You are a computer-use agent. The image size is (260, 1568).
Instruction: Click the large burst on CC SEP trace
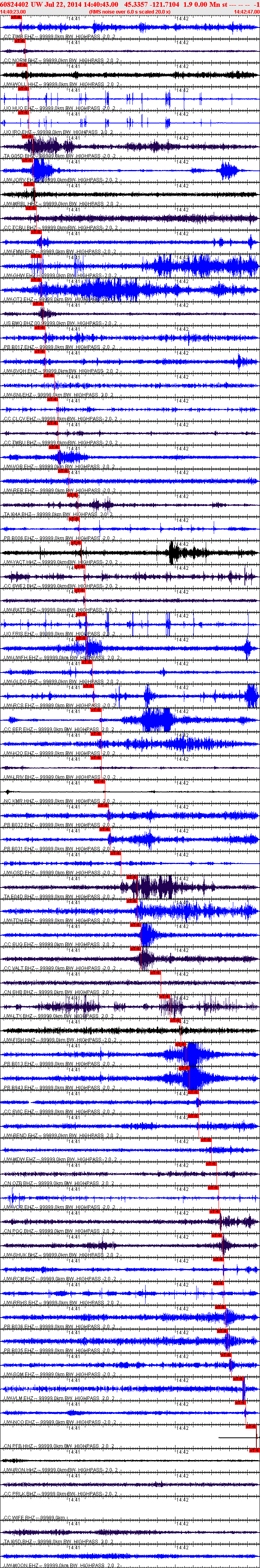pos(156,720)
